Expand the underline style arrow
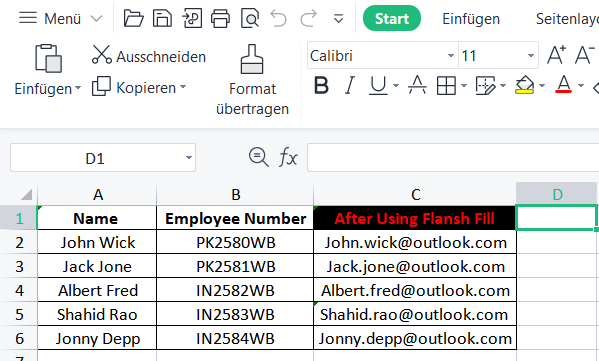The height and width of the screenshot is (361, 599). point(395,86)
